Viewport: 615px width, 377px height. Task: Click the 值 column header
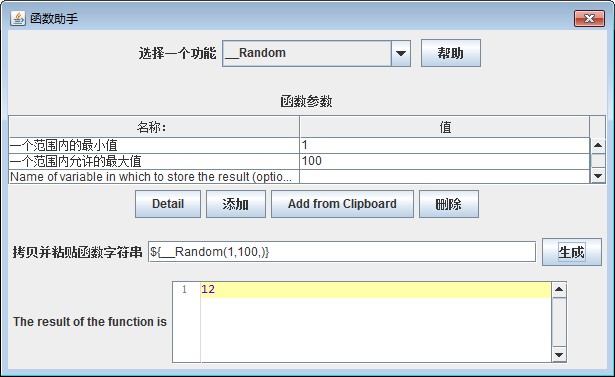pyautogui.click(x=445, y=127)
